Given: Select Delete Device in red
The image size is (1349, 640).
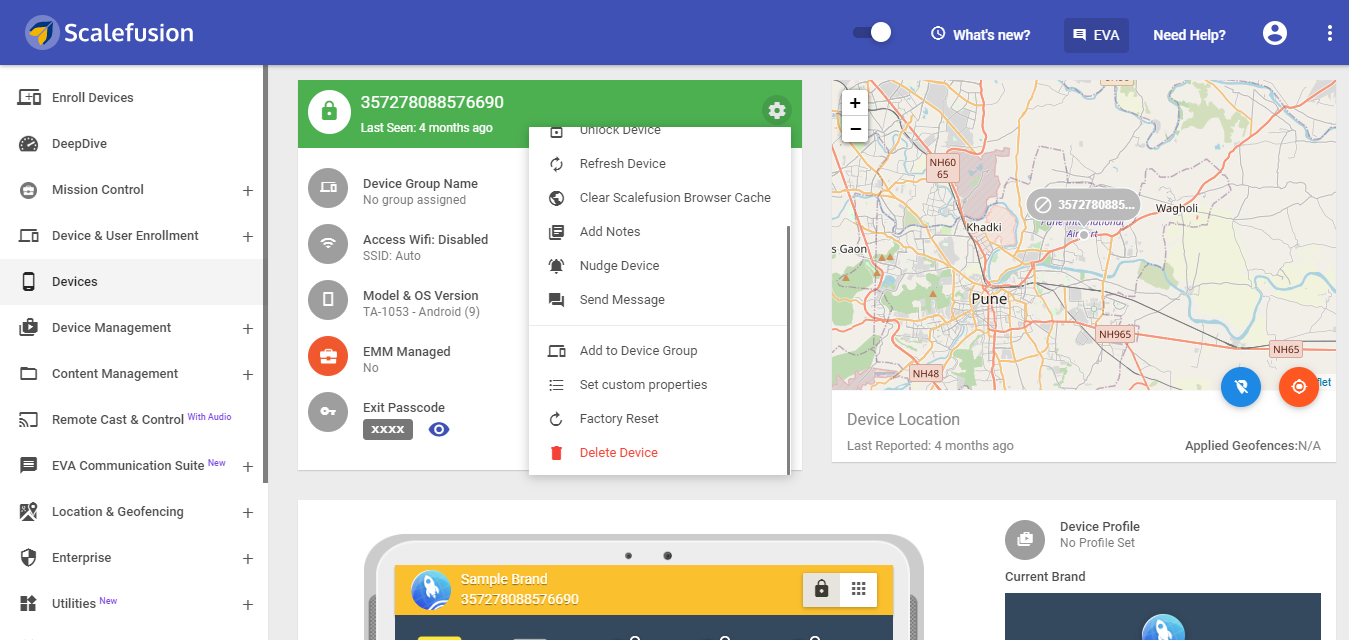Looking at the screenshot, I should point(658,453).
